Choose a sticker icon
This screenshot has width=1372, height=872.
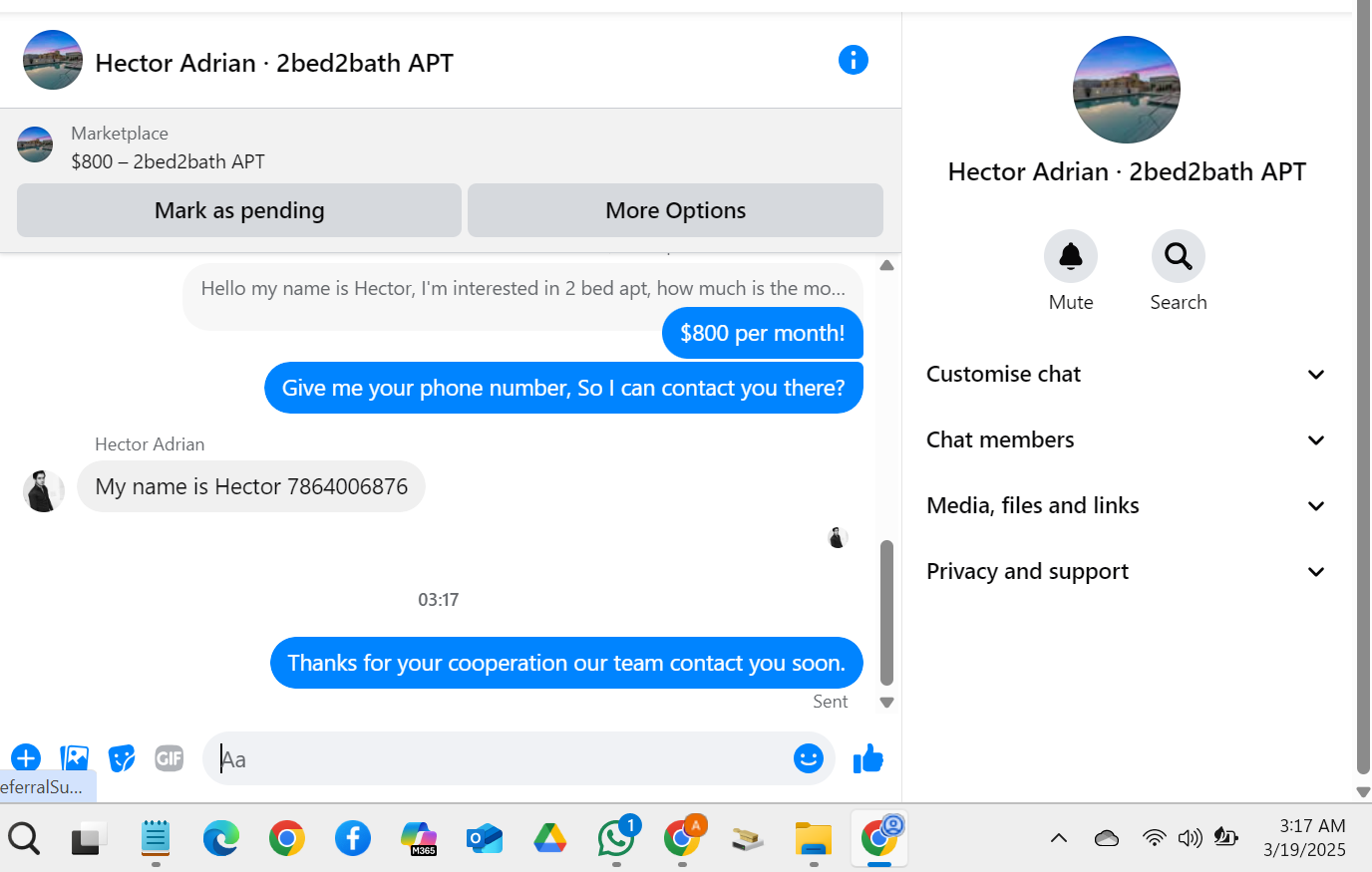coord(122,758)
